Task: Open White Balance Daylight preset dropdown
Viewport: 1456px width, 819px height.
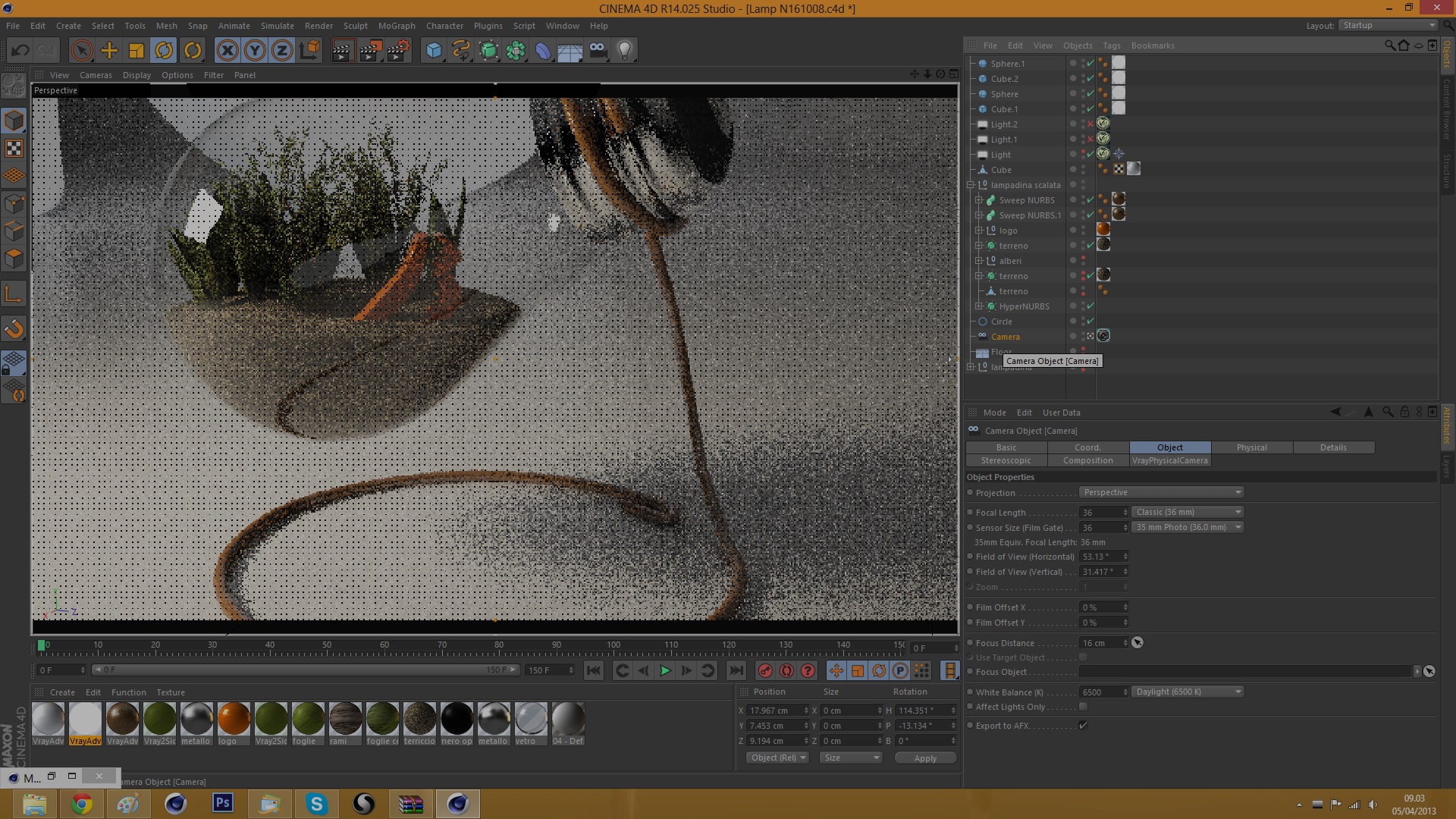Action: (x=1187, y=692)
